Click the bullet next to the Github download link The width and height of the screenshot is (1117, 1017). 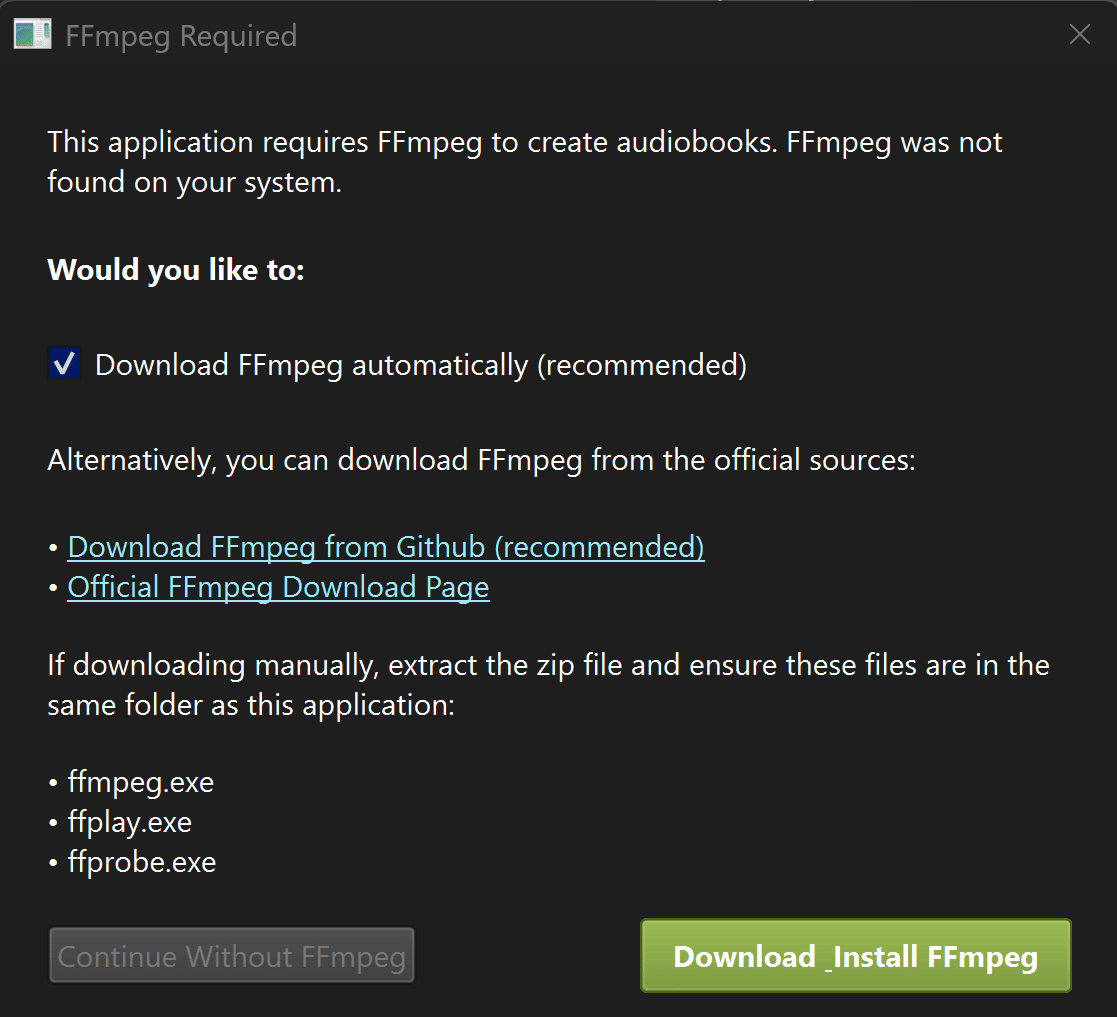tap(52, 547)
